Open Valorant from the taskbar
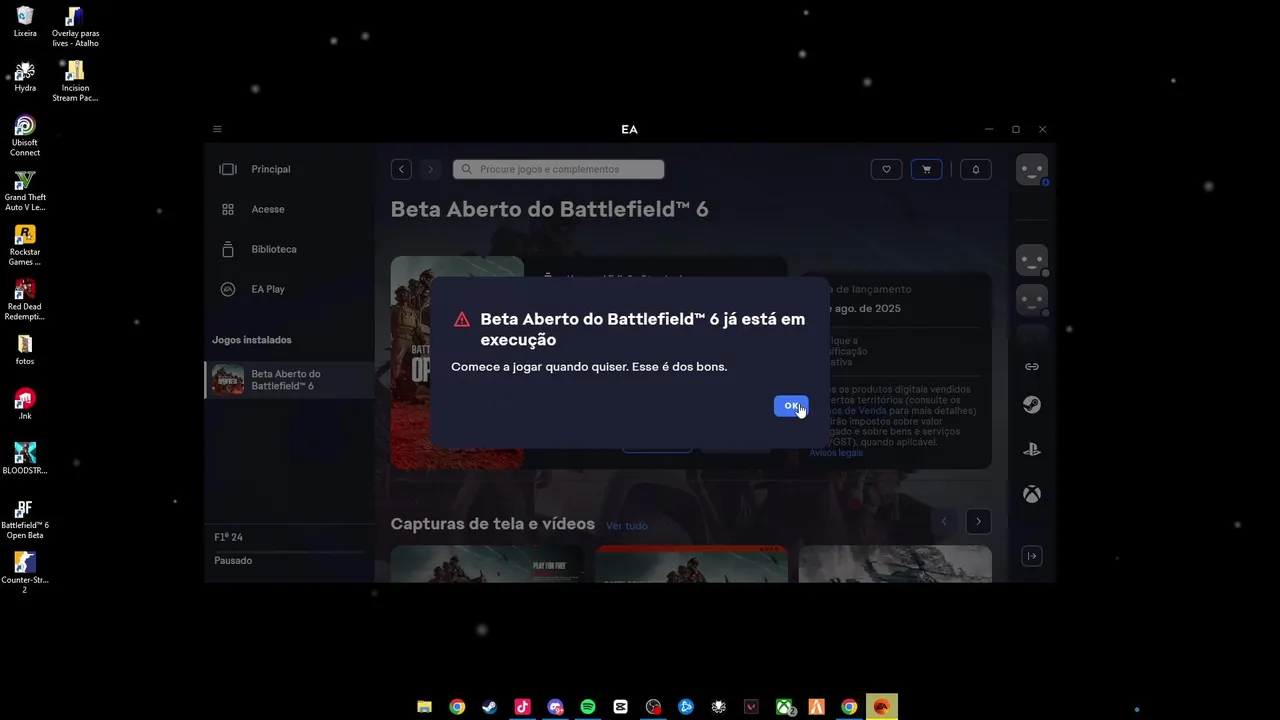The width and height of the screenshot is (1280, 720). point(751,707)
